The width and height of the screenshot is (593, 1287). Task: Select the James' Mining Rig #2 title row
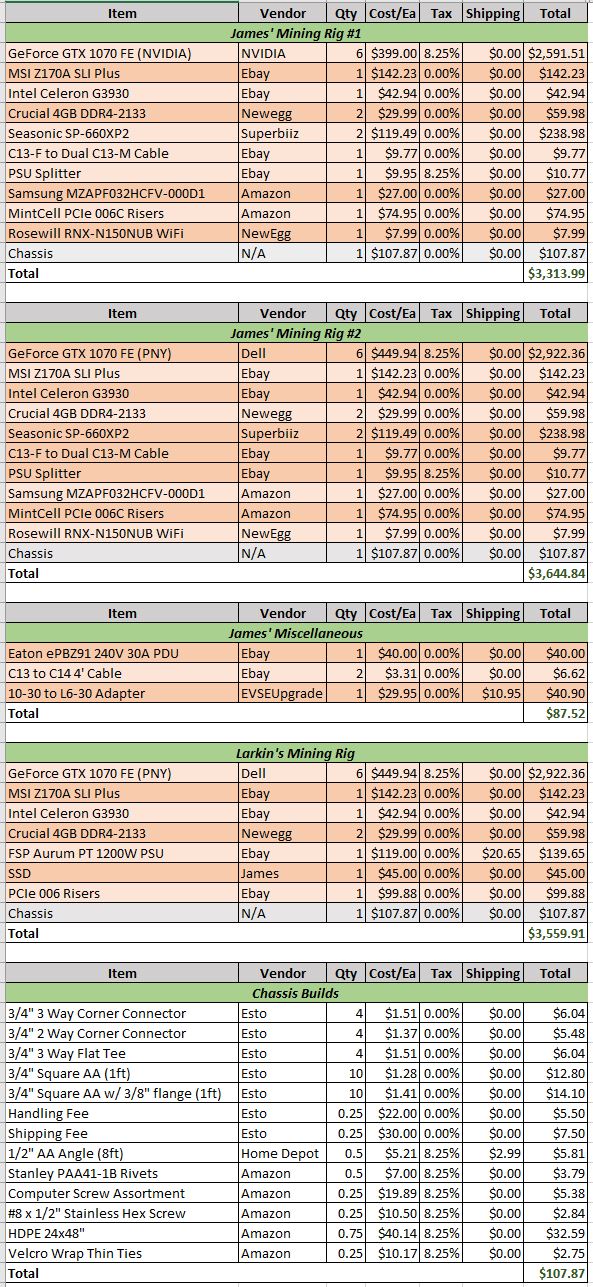[x=297, y=333]
